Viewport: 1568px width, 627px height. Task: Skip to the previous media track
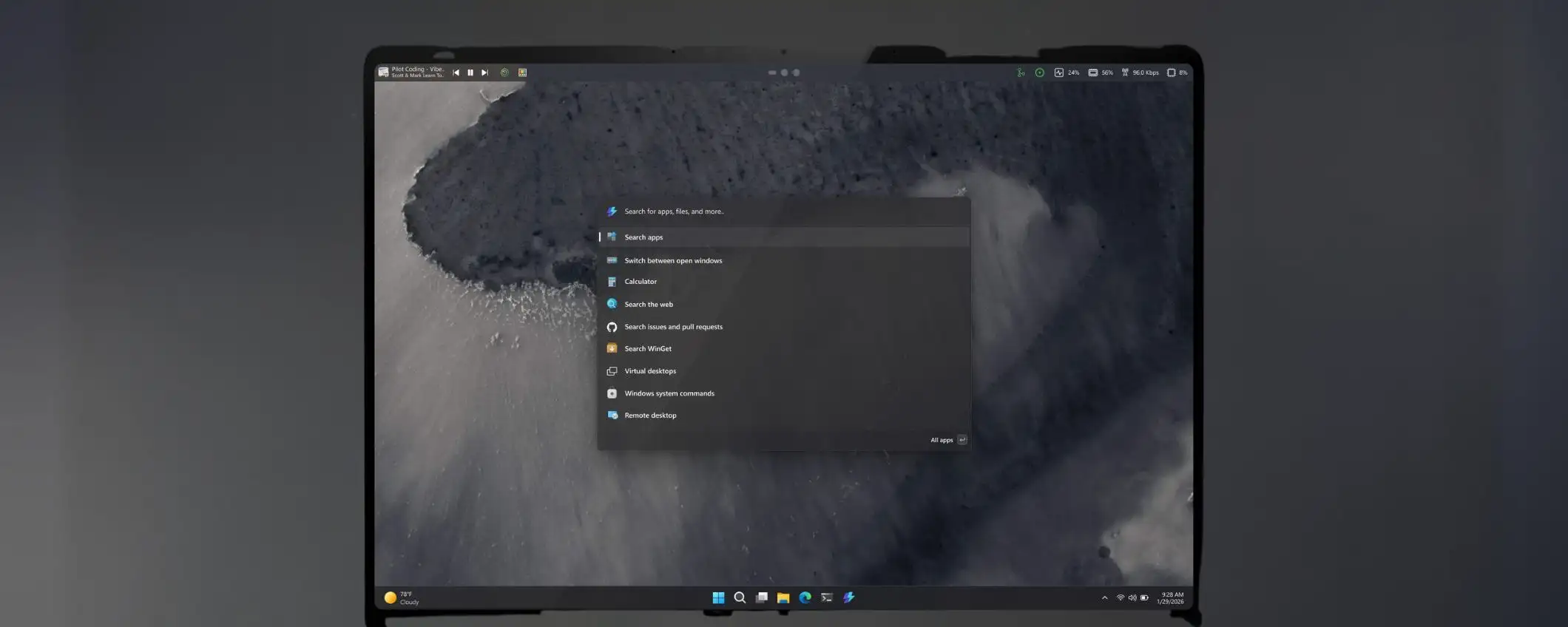click(456, 72)
